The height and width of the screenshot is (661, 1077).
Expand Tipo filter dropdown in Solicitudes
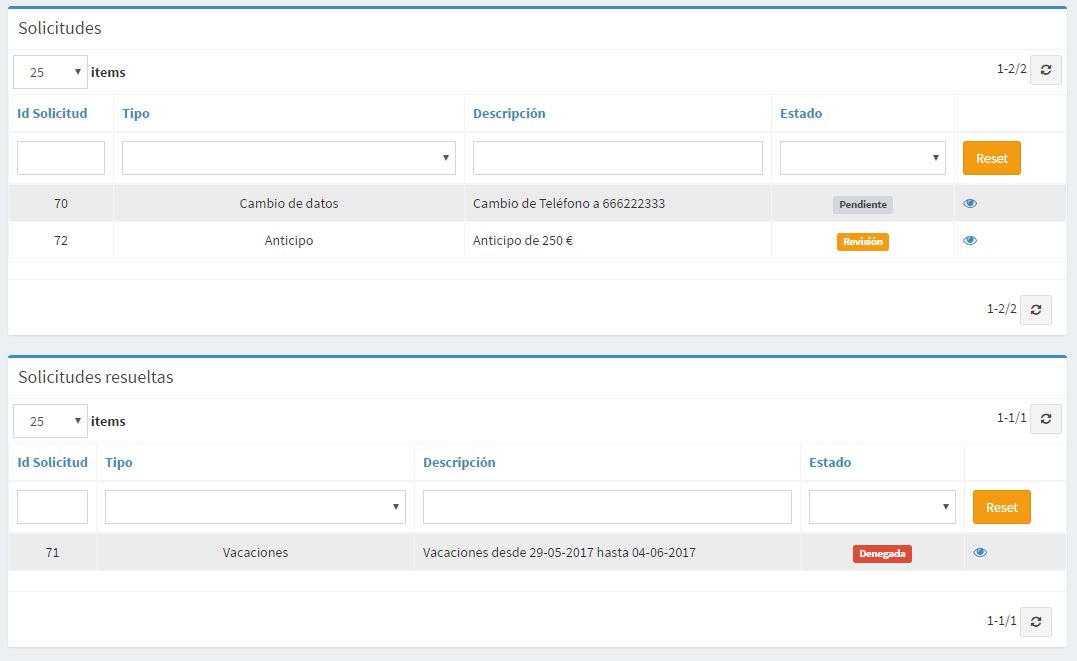coord(288,158)
